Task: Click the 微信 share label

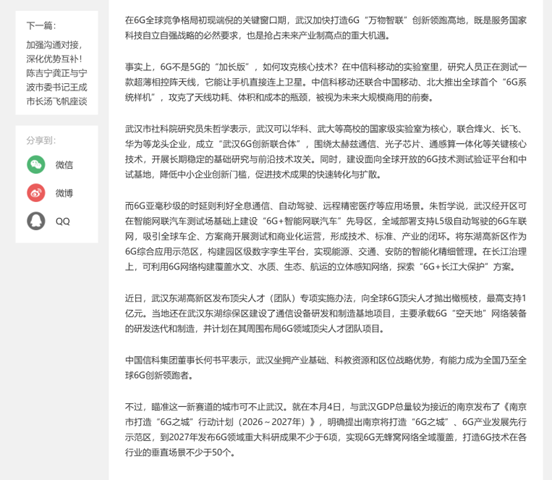Action: (64, 165)
